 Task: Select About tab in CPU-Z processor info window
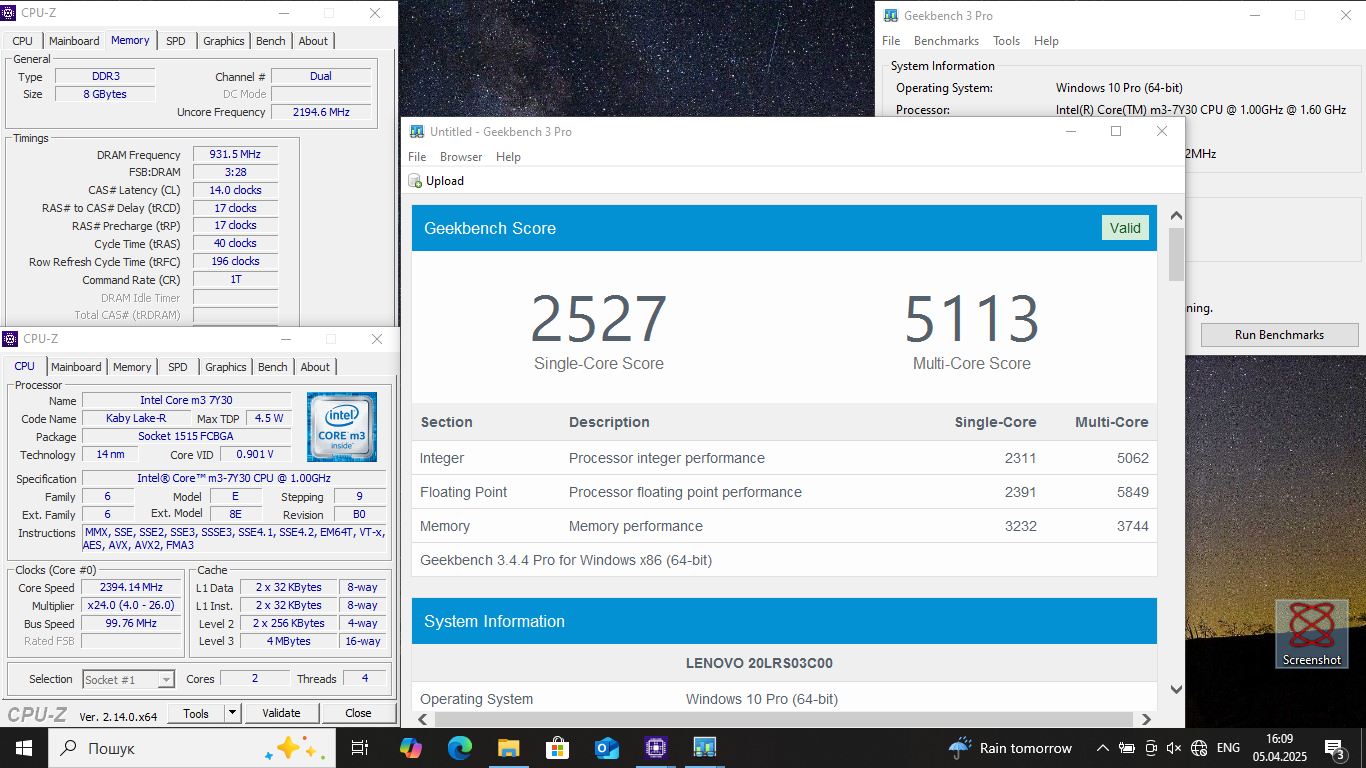(x=315, y=367)
